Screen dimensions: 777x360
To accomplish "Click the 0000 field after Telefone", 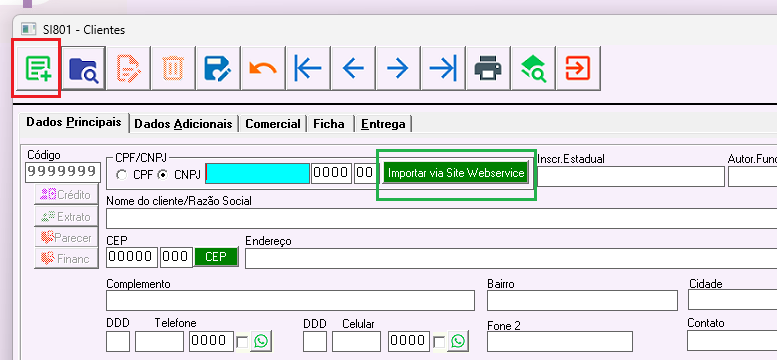I will click(211, 341).
